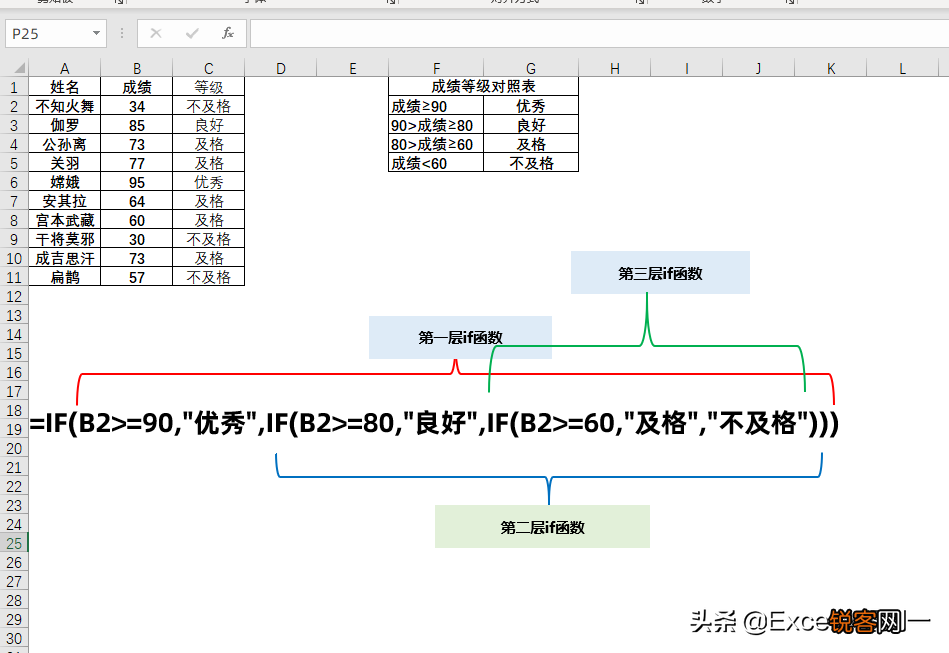Select row 25 header
The image size is (949, 653).
[x=14, y=543]
